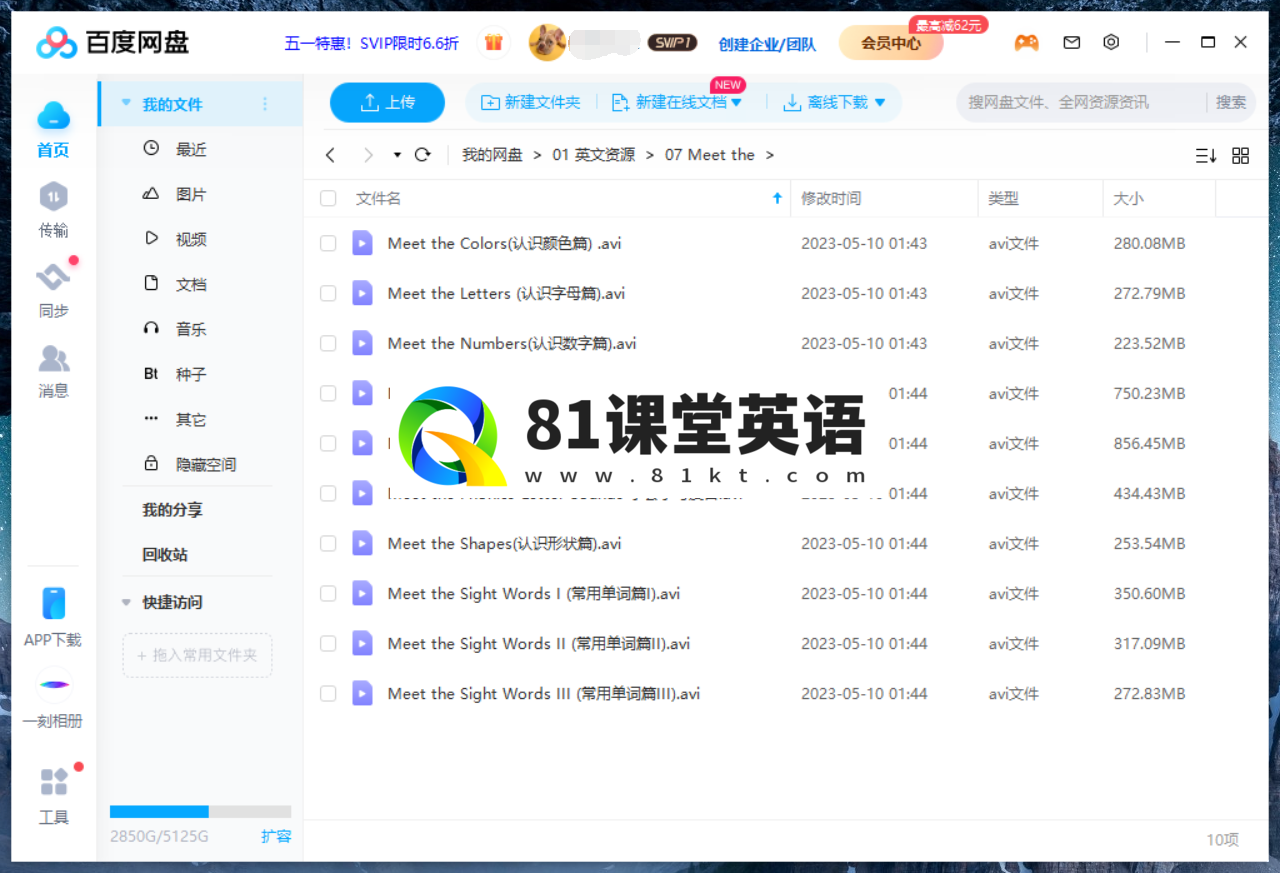This screenshot has width=1280, height=873.
Task: Click the 扩容 link
Action: 276,836
